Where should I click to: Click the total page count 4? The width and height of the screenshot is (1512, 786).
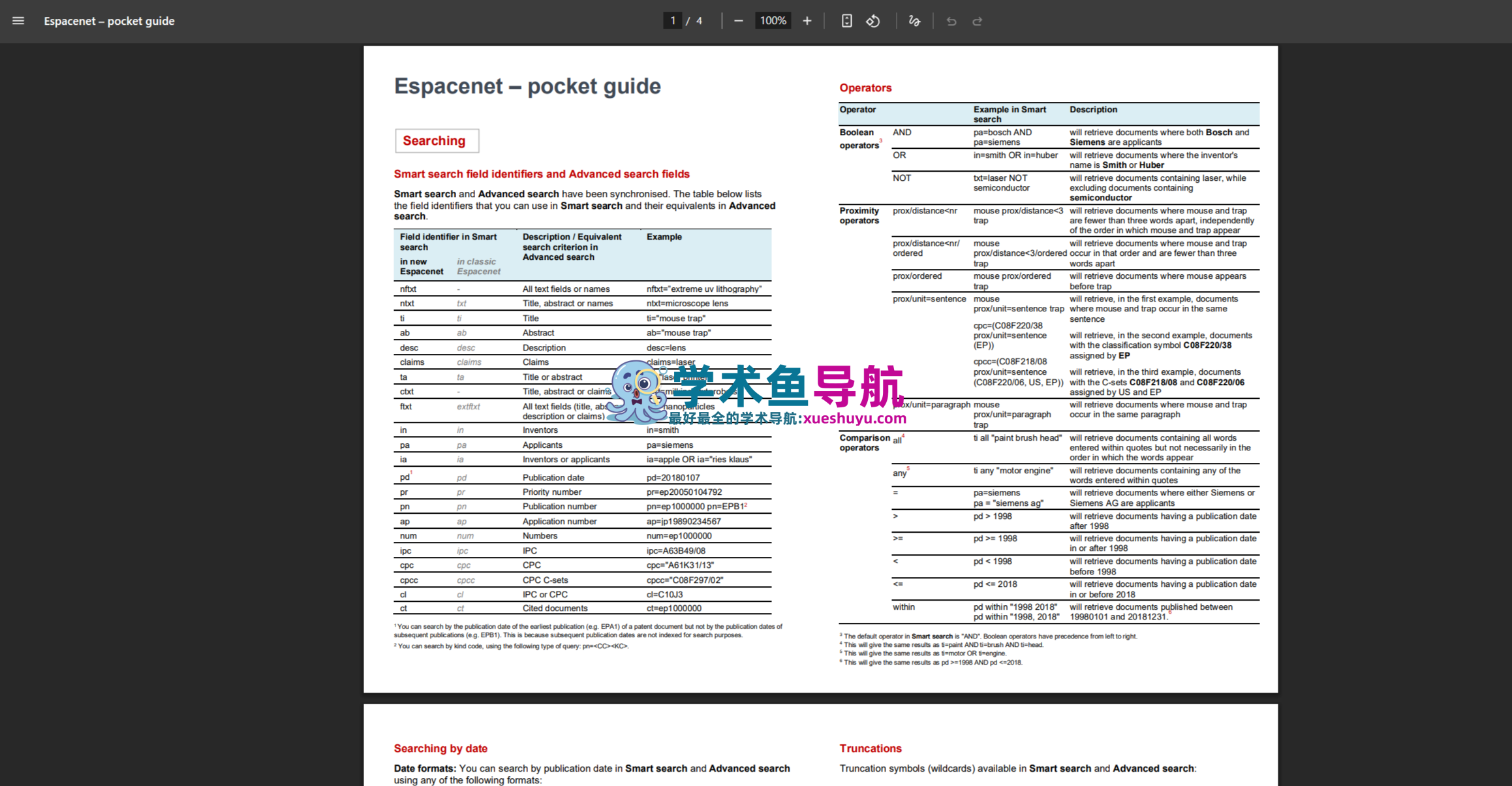click(x=699, y=21)
